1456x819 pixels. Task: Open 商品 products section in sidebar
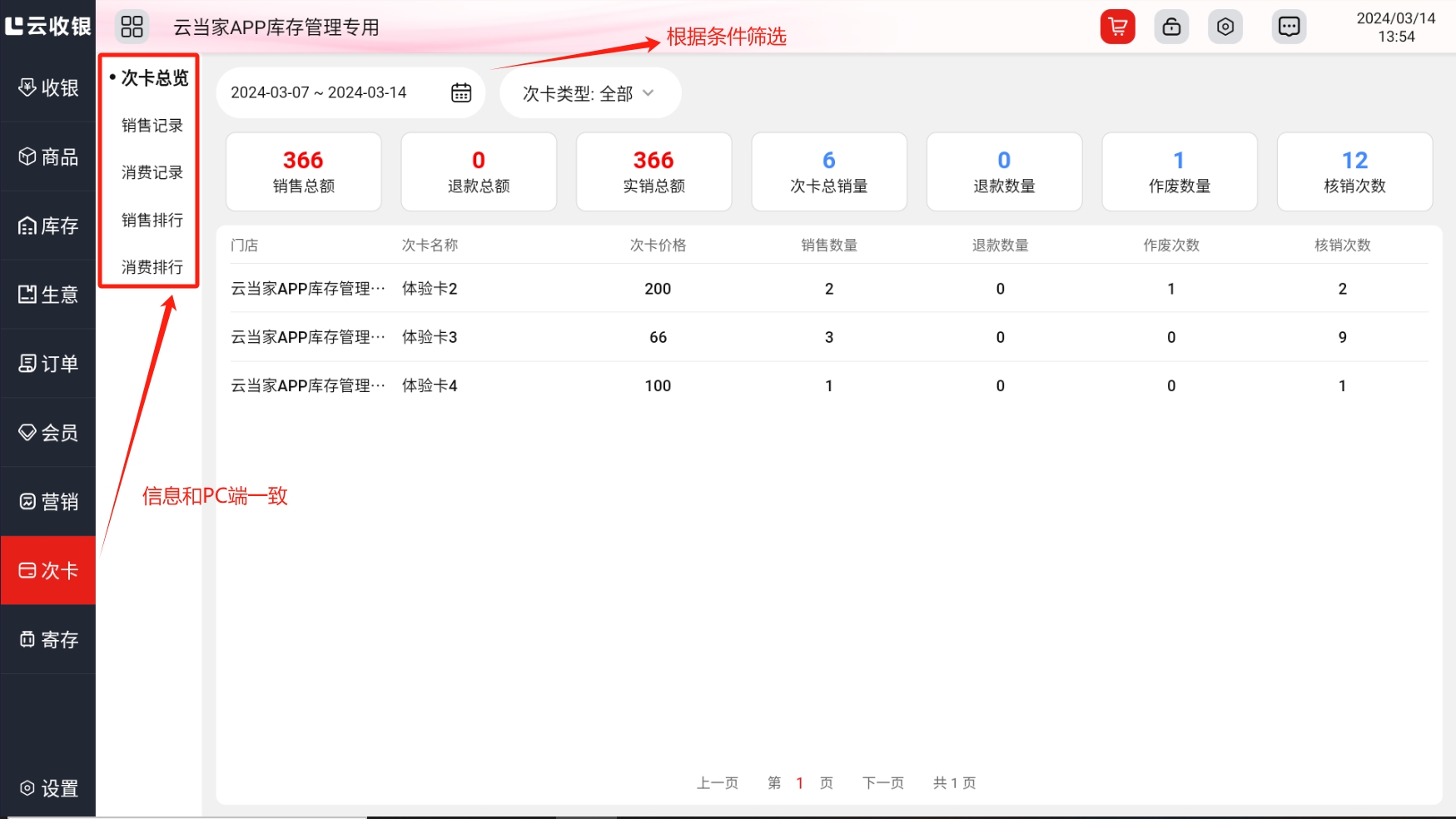(48, 156)
